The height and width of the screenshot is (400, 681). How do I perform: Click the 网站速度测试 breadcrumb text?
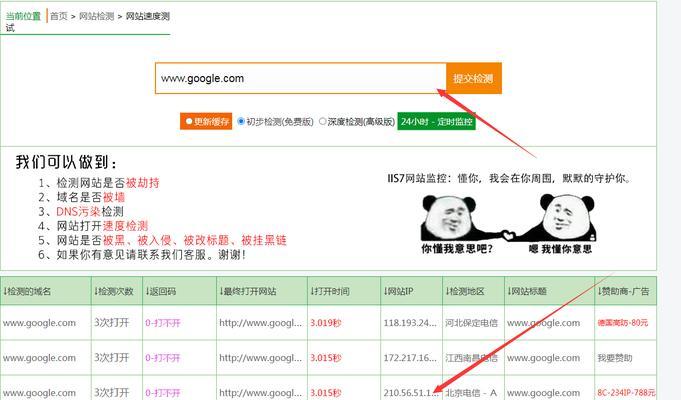coord(148,17)
